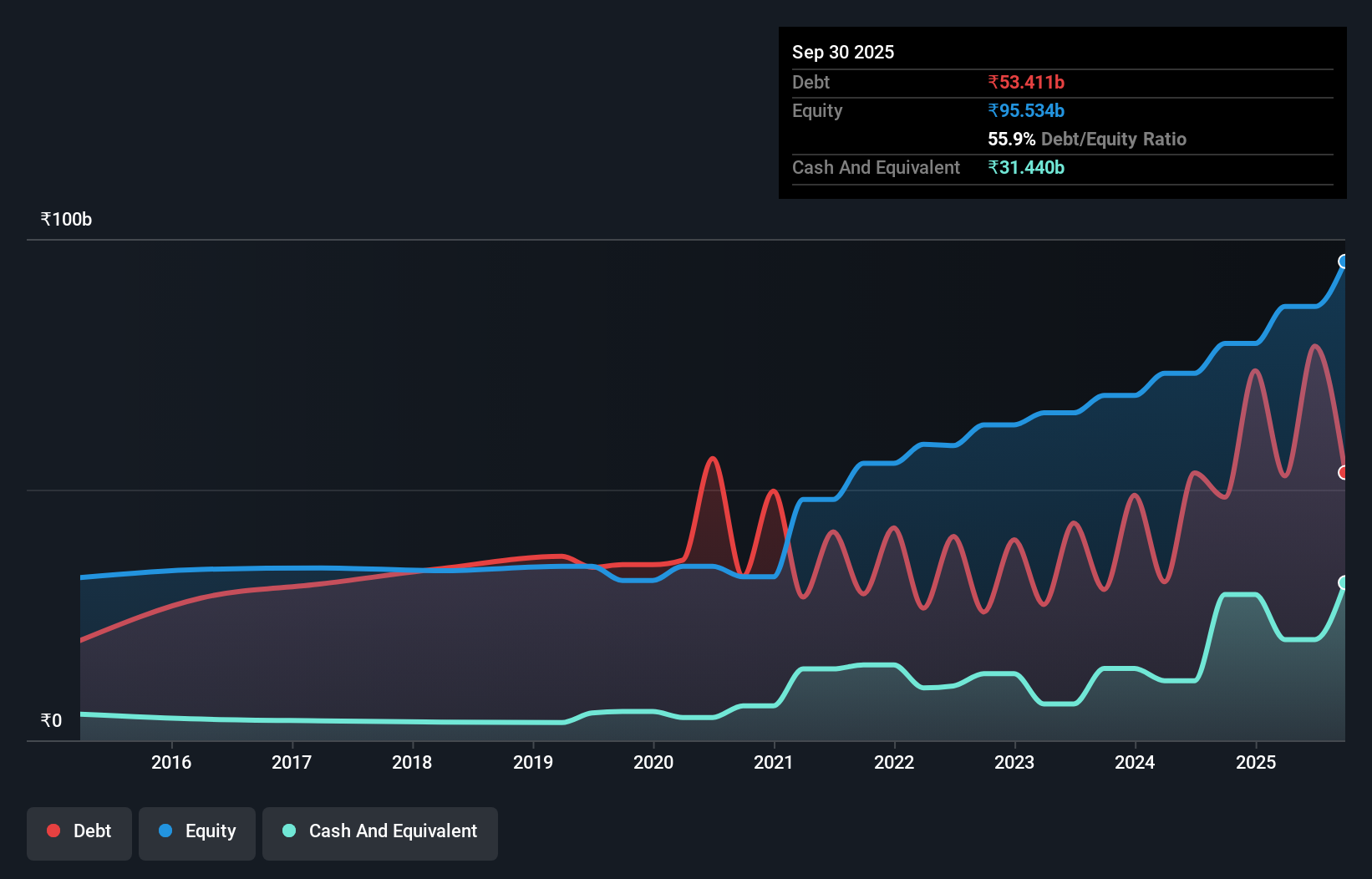1372x879 pixels.
Task: Toggle the Equity series visibility
Action: 196,832
